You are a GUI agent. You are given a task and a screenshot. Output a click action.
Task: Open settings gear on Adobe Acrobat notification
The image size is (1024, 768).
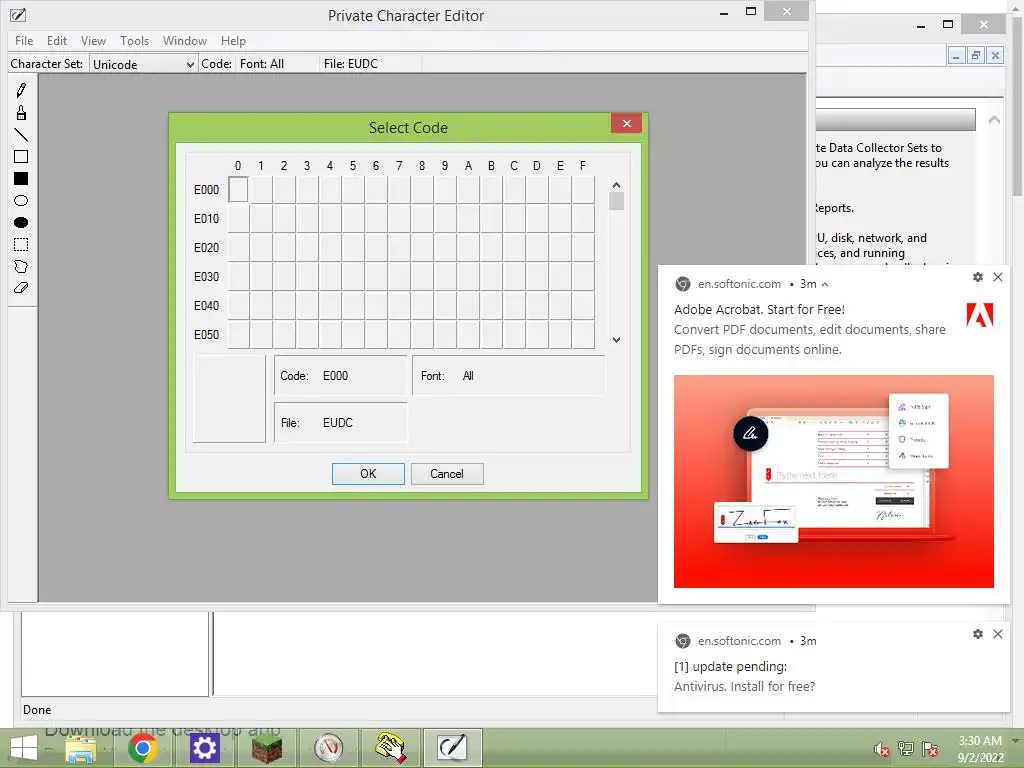(978, 277)
